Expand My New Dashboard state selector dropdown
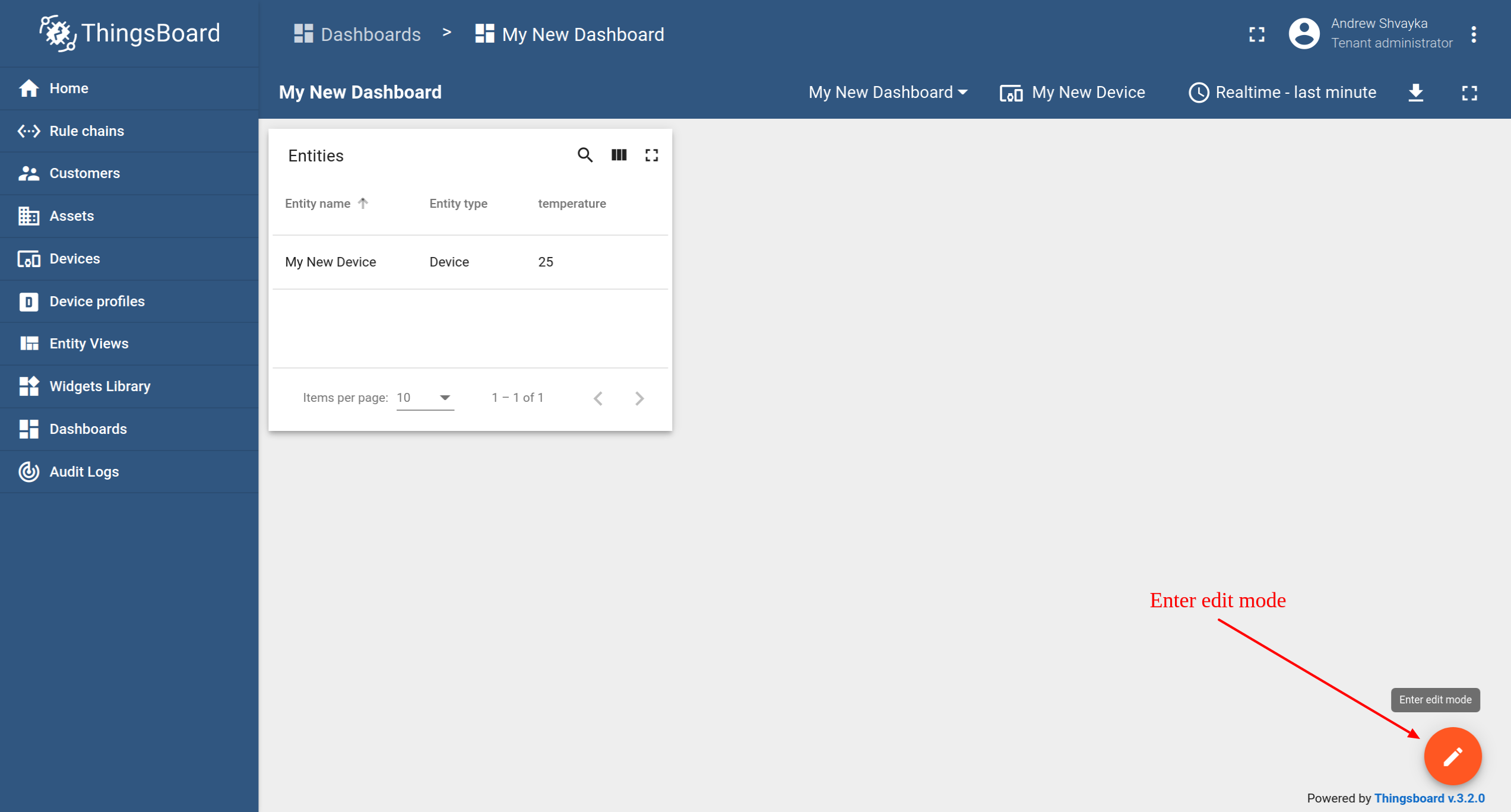 point(888,93)
